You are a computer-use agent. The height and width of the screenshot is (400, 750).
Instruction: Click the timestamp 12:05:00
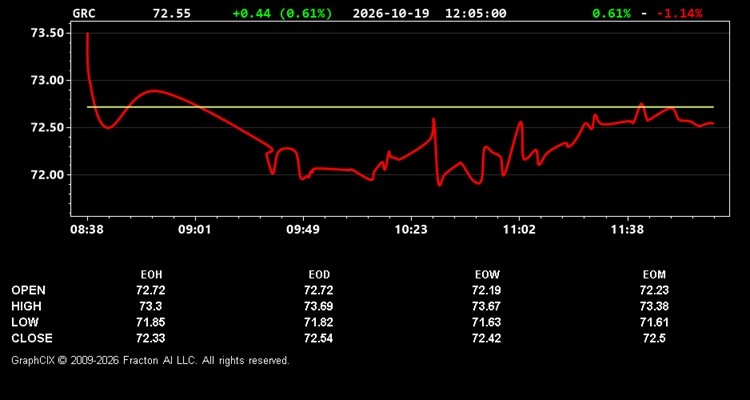click(475, 13)
